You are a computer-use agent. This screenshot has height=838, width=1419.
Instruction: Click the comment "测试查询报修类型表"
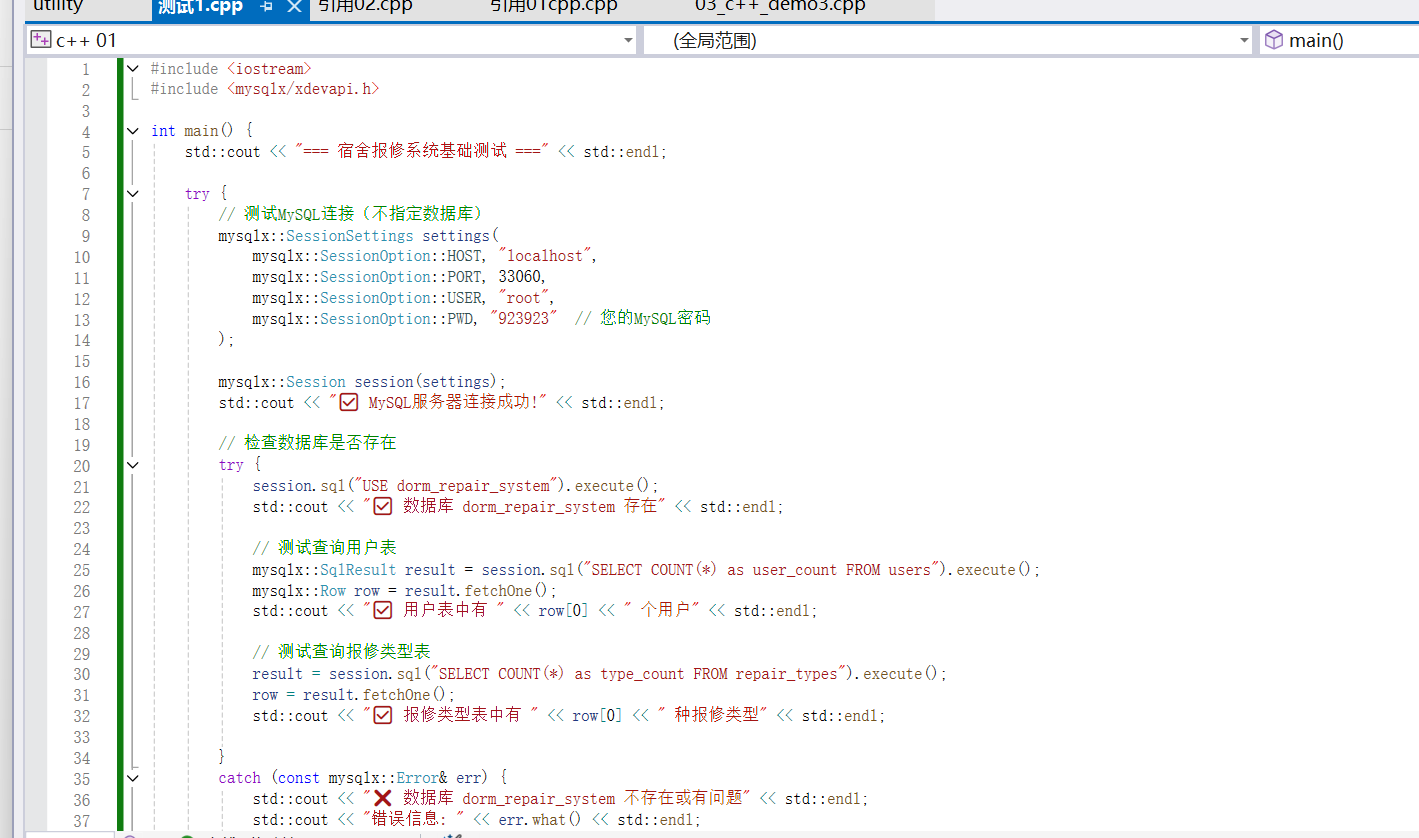pyautogui.click(x=354, y=652)
